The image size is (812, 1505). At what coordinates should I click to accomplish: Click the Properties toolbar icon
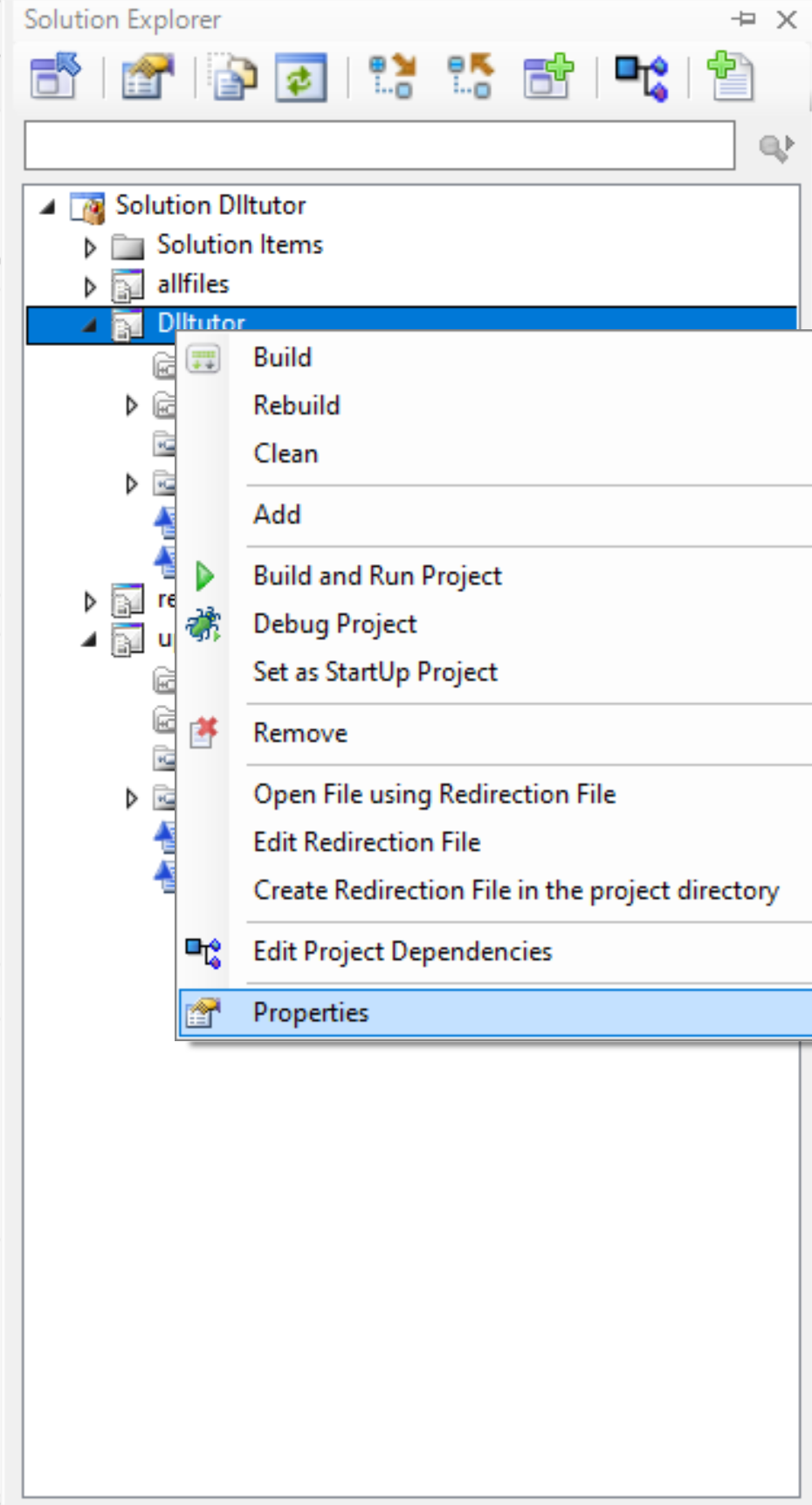(x=148, y=77)
